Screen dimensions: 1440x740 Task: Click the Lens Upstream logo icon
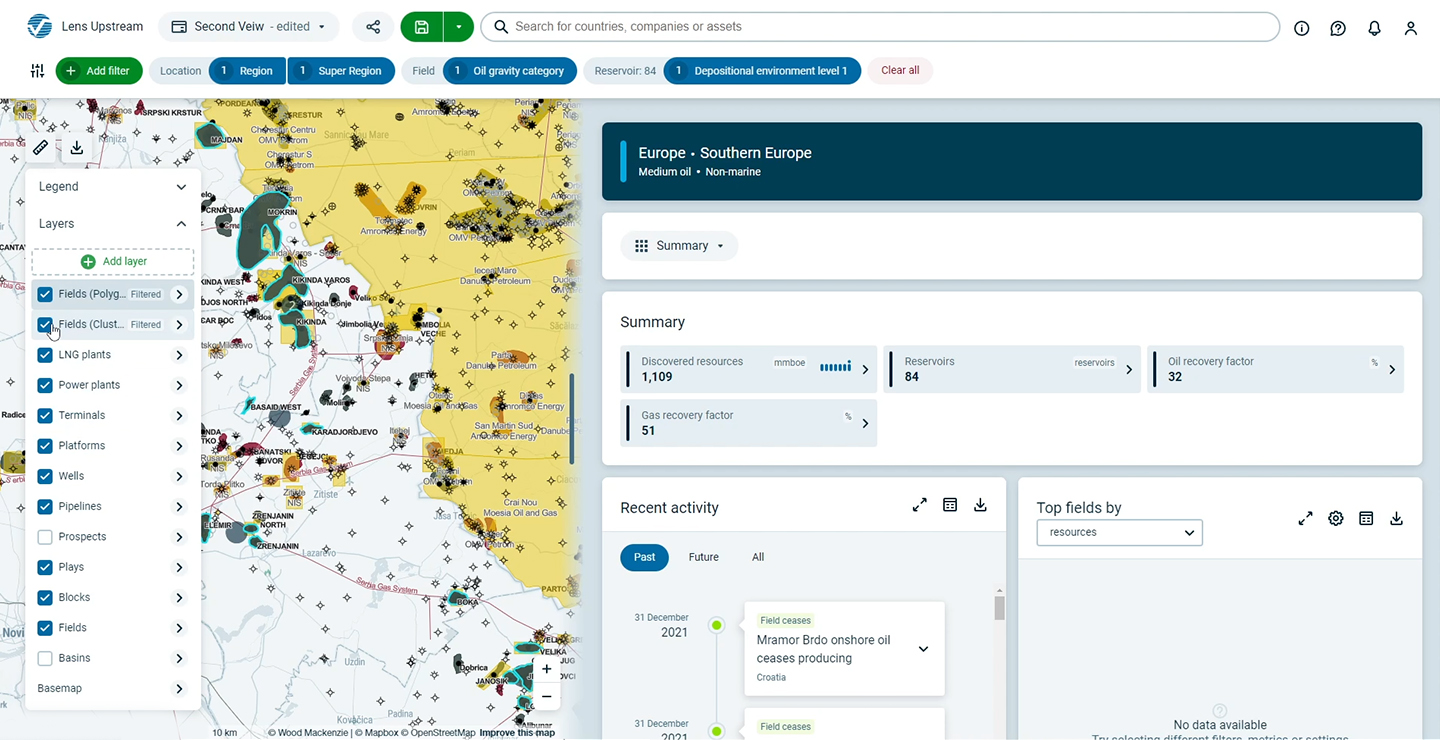click(x=39, y=27)
